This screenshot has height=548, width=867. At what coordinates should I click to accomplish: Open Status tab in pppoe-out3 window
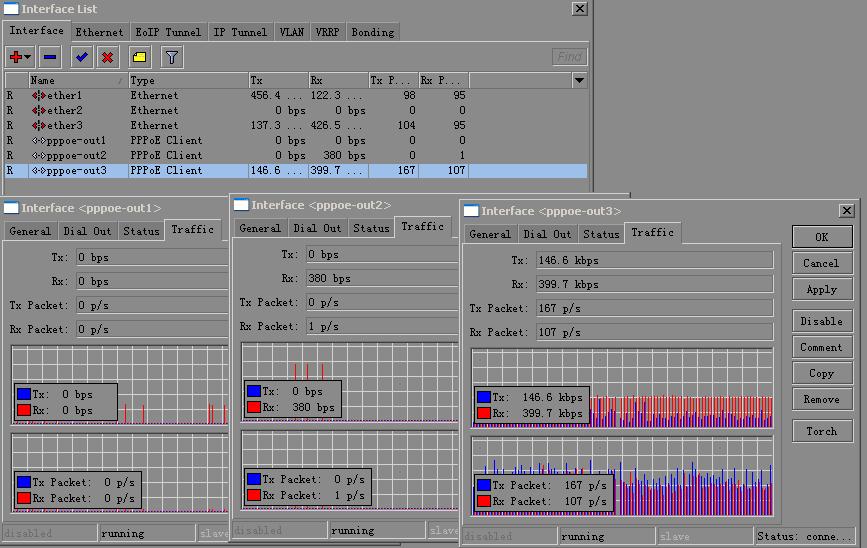coord(601,234)
